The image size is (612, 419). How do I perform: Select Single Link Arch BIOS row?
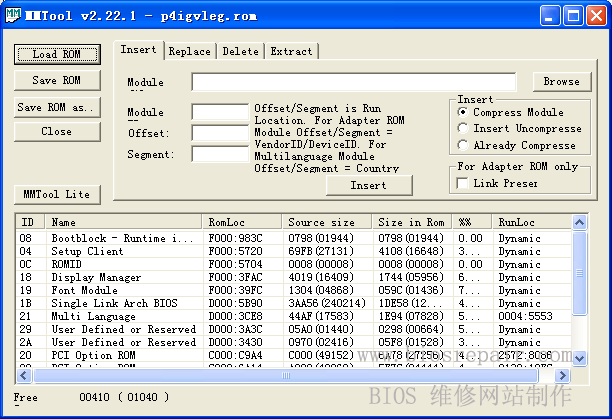tap(294, 303)
